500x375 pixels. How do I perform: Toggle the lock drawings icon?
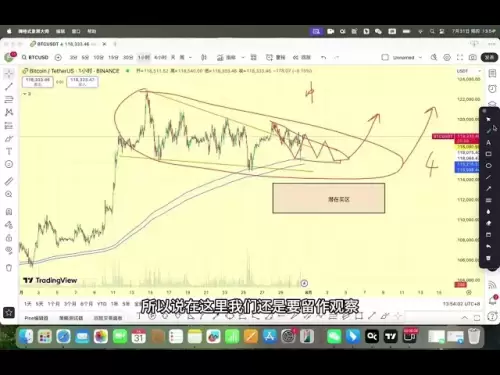[x=9, y=238]
